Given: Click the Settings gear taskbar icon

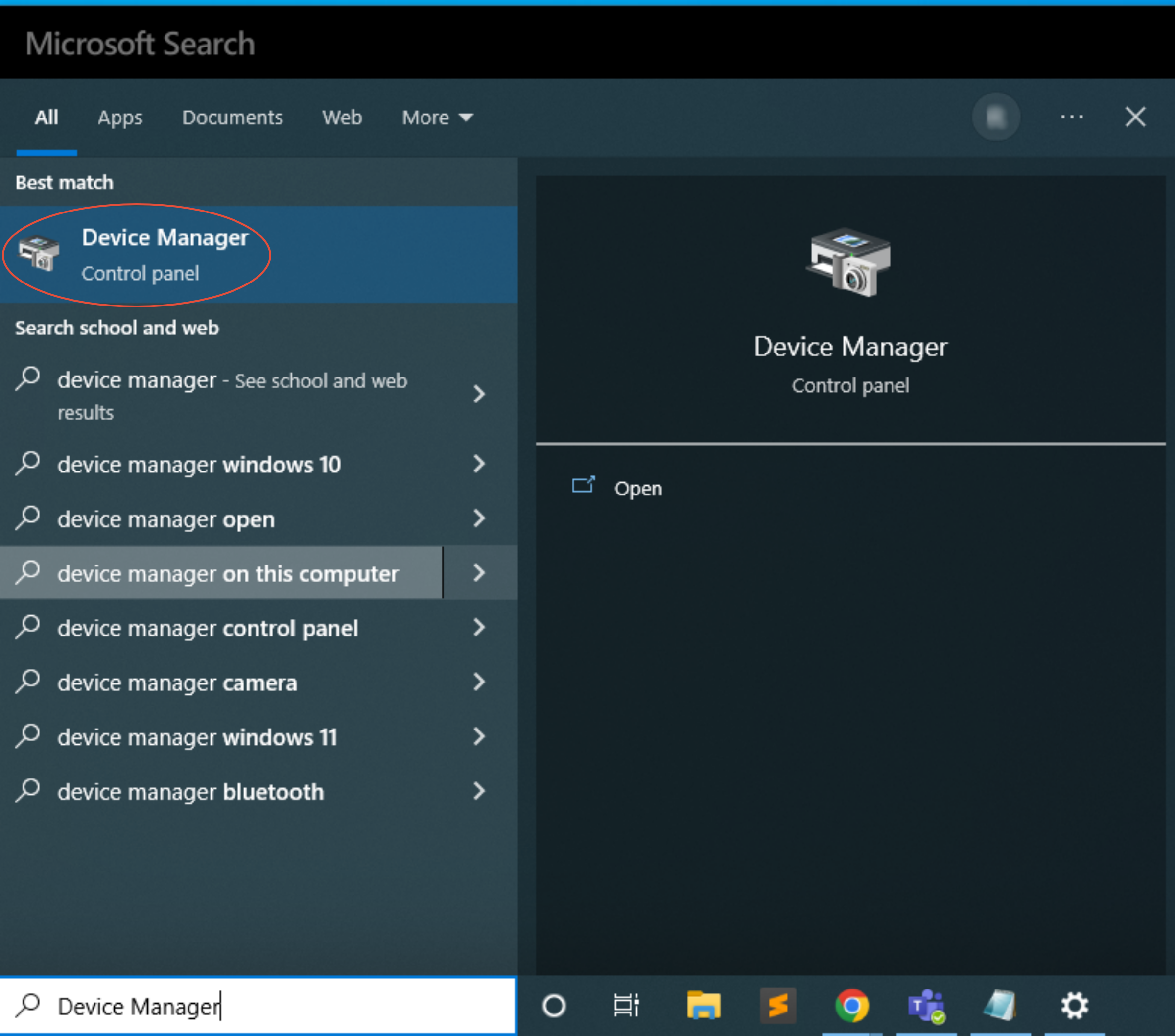Looking at the screenshot, I should pyautogui.click(x=1074, y=1006).
